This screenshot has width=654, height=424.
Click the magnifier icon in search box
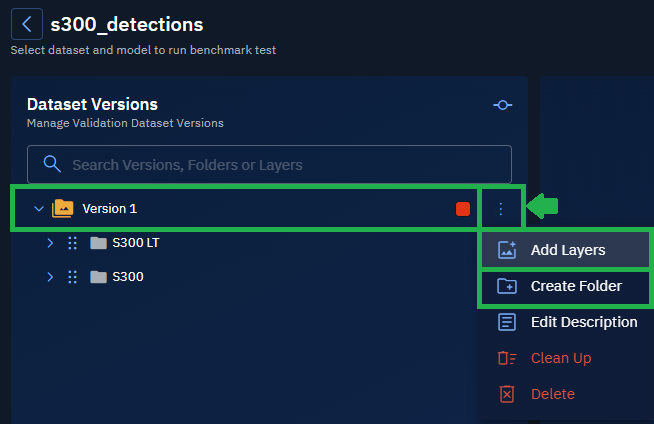pos(50,164)
